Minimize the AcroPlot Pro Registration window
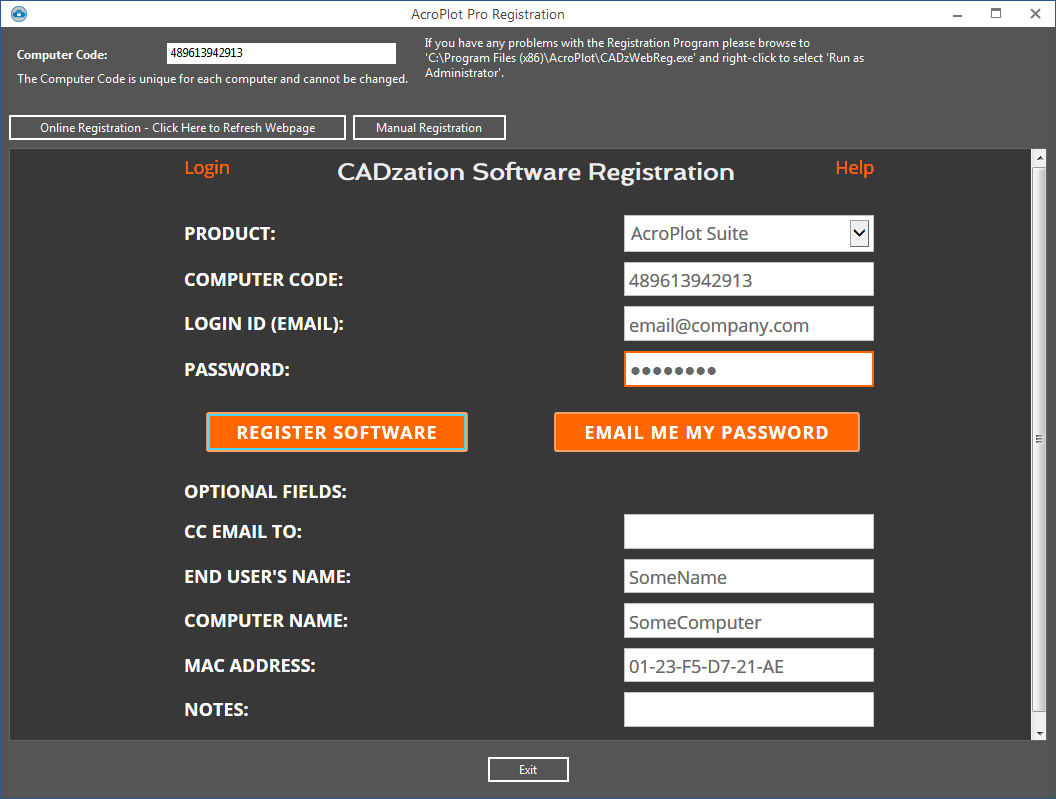The image size is (1056, 799). pos(957,14)
